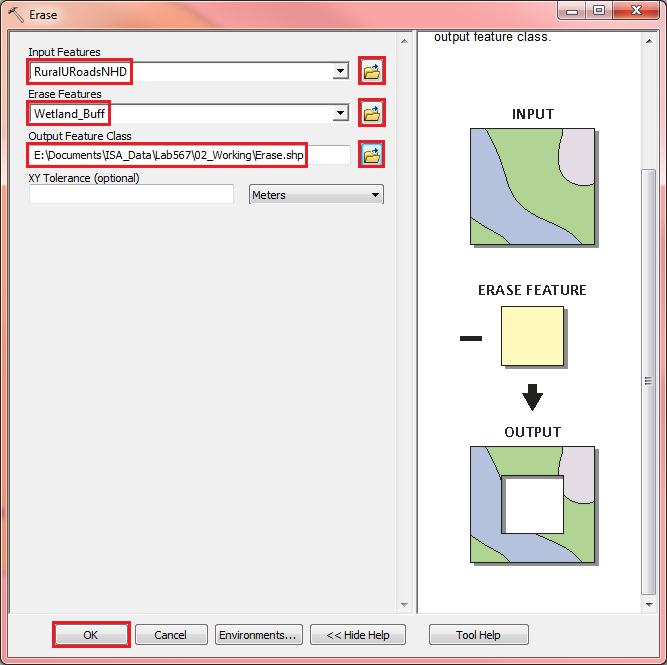Select the OUTPUT diagram illustration
667x665 pixels.
coord(532,503)
